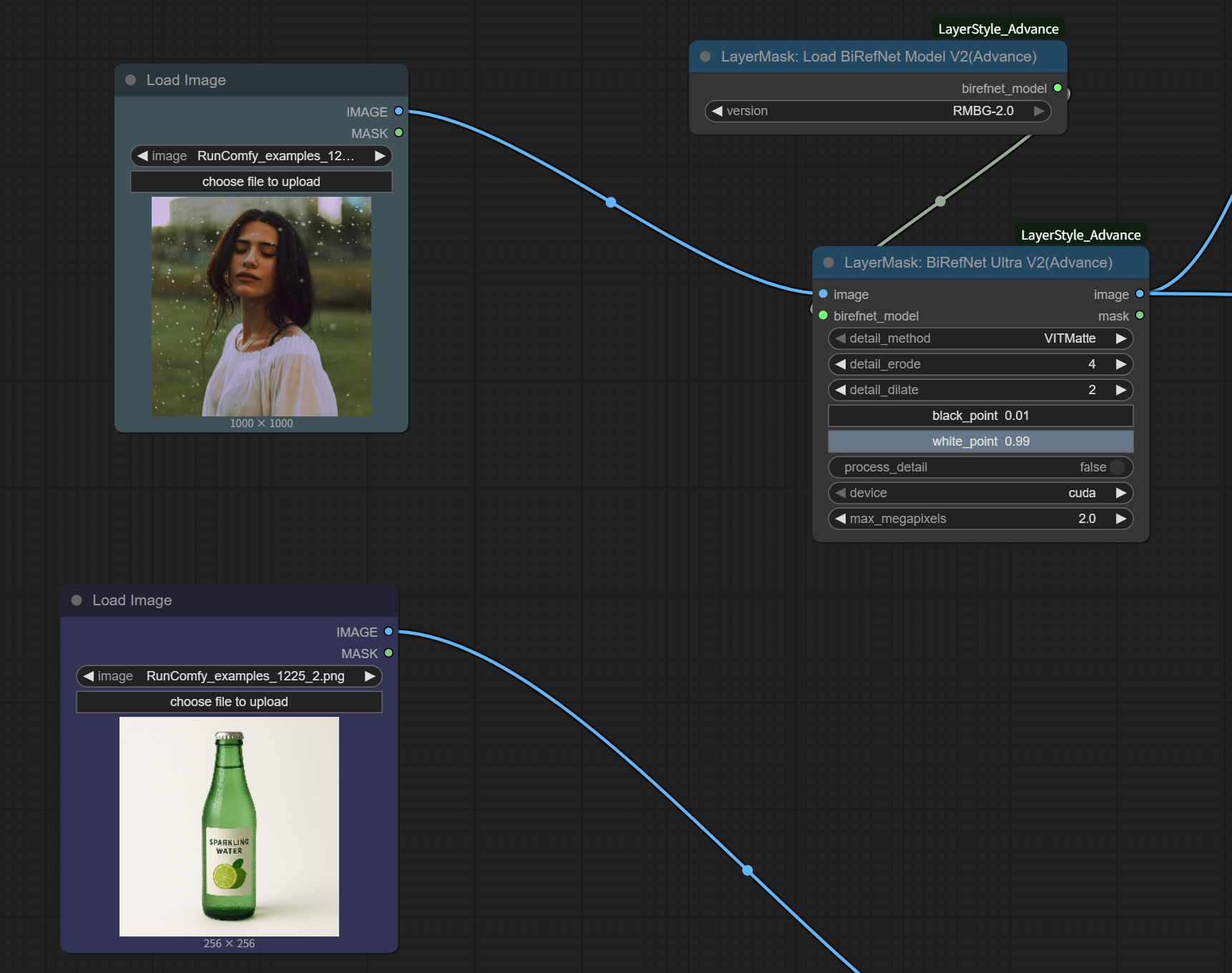This screenshot has width=1232, height=973.
Task: Collapse the Load BiRefNet Model V2 node dot
Action: [705, 57]
